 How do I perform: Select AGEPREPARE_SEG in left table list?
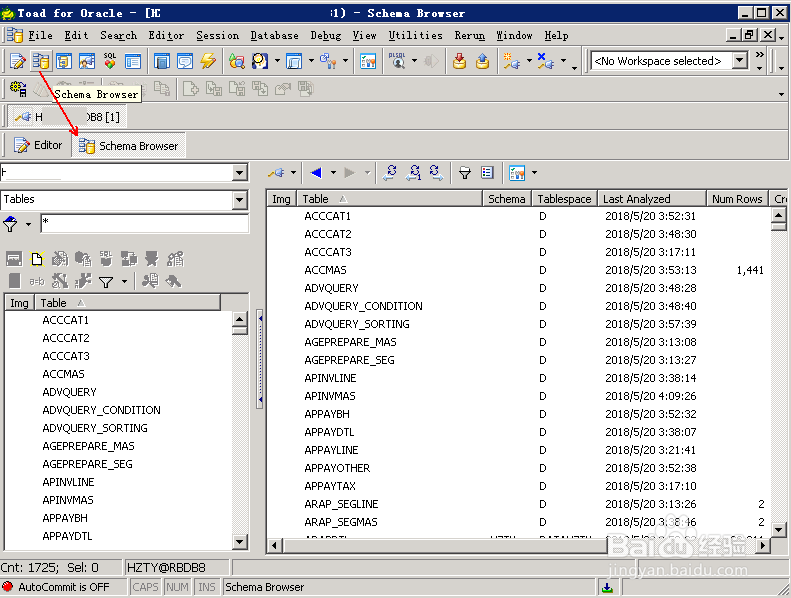[x=87, y=464]
